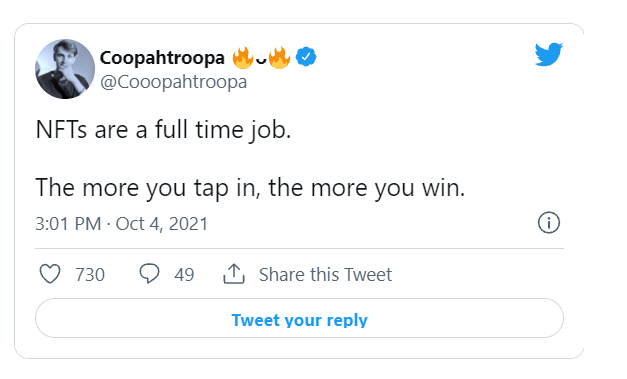Select Share this Tweet text
Screen dimensions: 627x379
tap(325, 275)
